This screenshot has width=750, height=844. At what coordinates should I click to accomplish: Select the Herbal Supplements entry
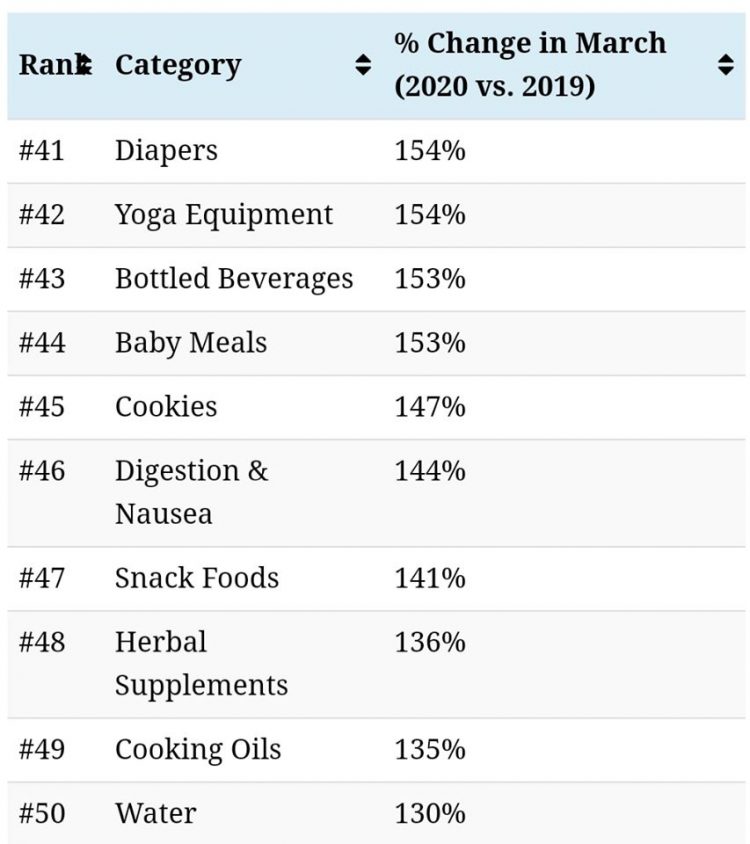(201, 663)
